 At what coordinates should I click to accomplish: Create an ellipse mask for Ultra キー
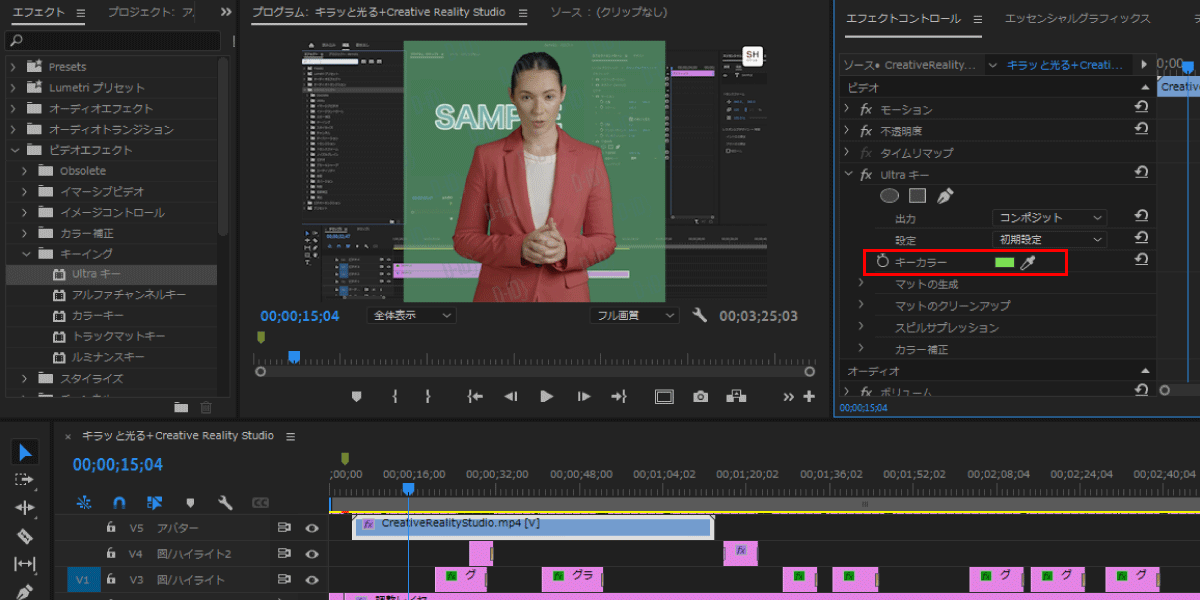tap(889, 196)
